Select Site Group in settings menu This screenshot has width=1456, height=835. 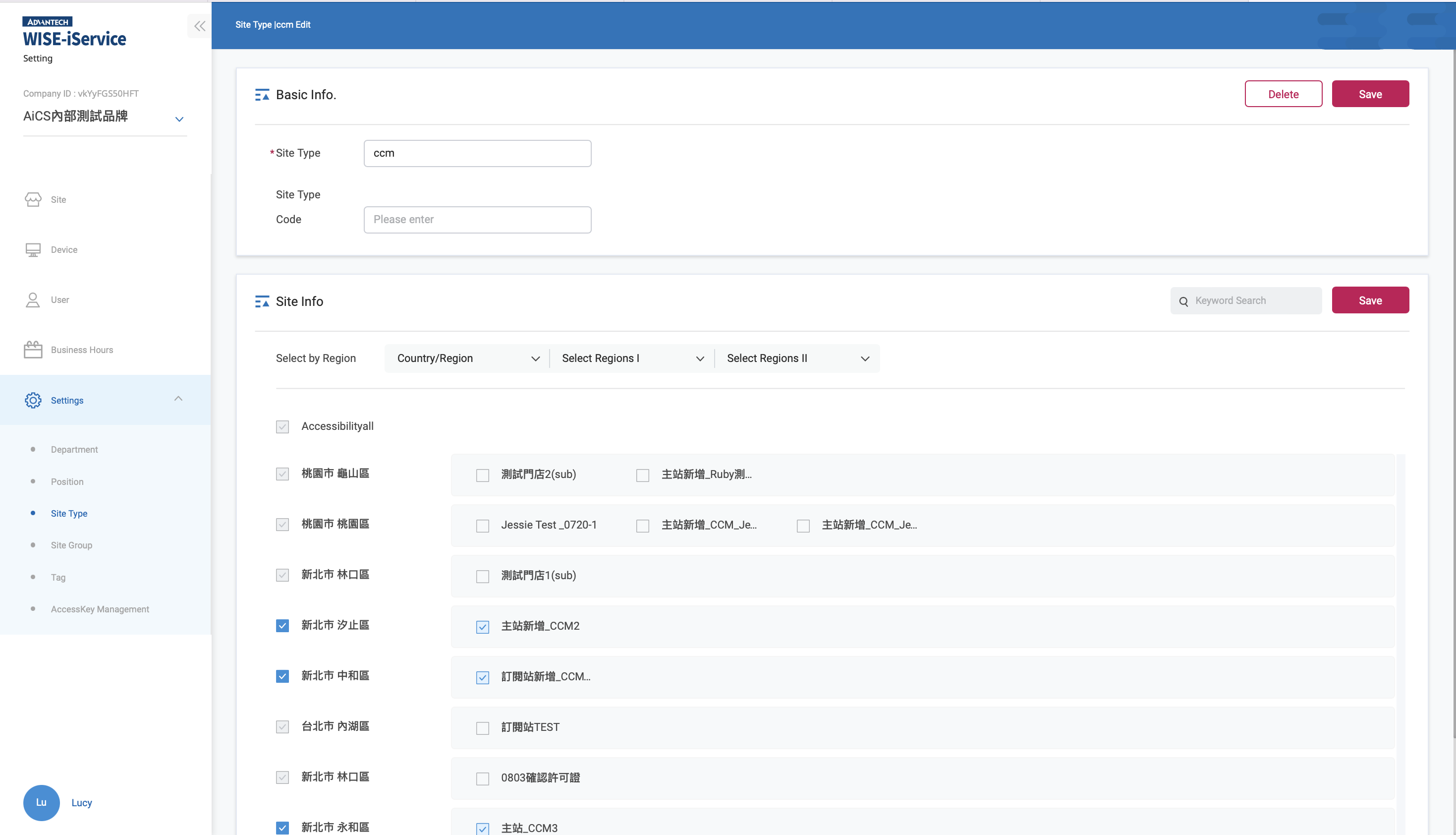click(71, 545)
